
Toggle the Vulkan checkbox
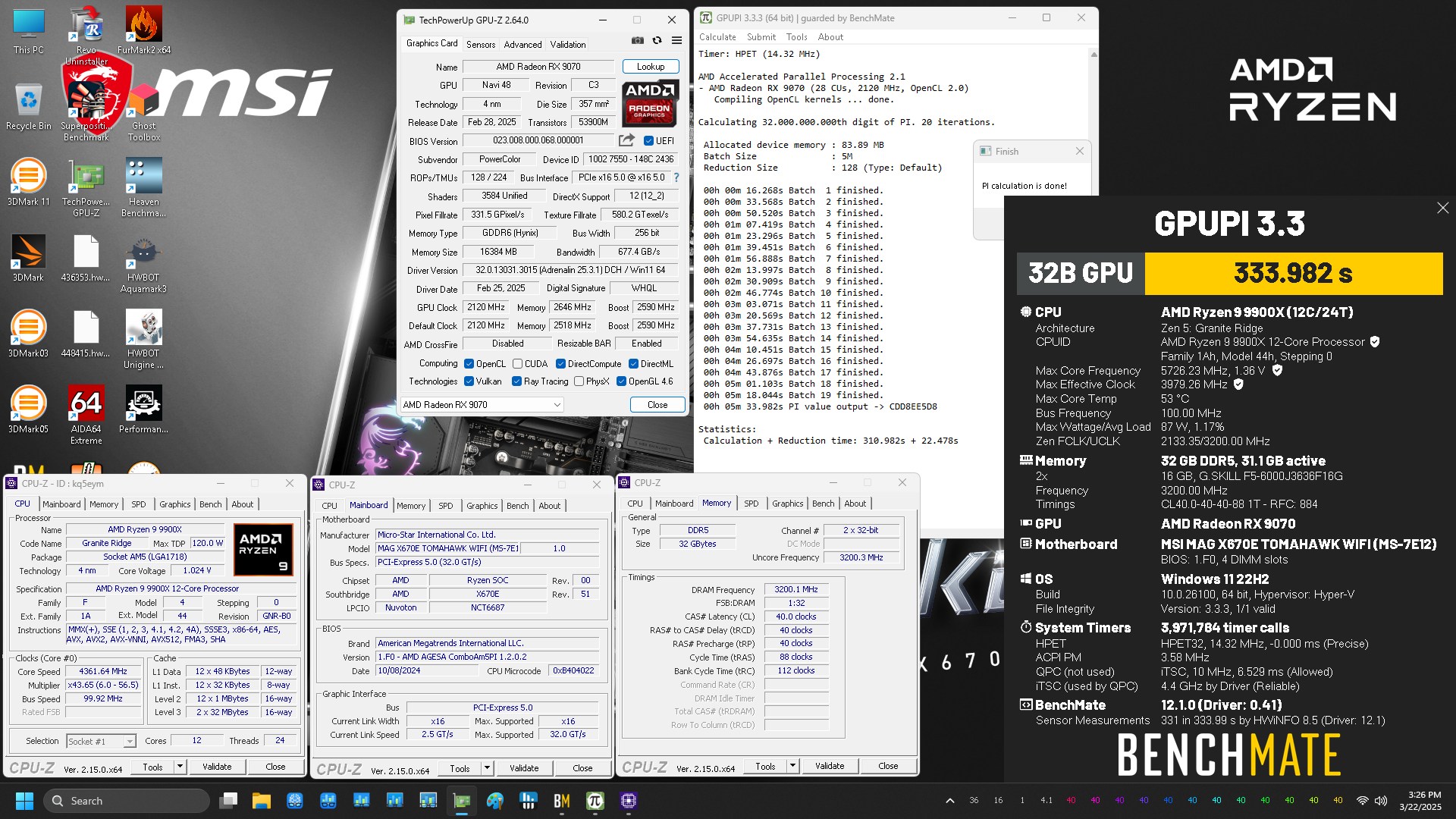(x=469, y=381)
